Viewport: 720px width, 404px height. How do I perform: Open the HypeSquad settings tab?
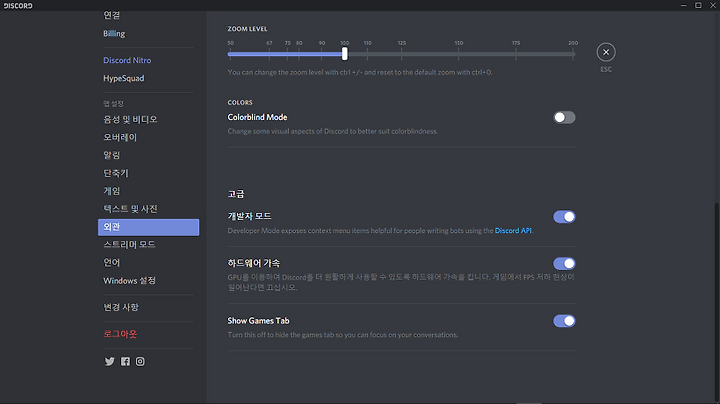[x=148, y=78]
